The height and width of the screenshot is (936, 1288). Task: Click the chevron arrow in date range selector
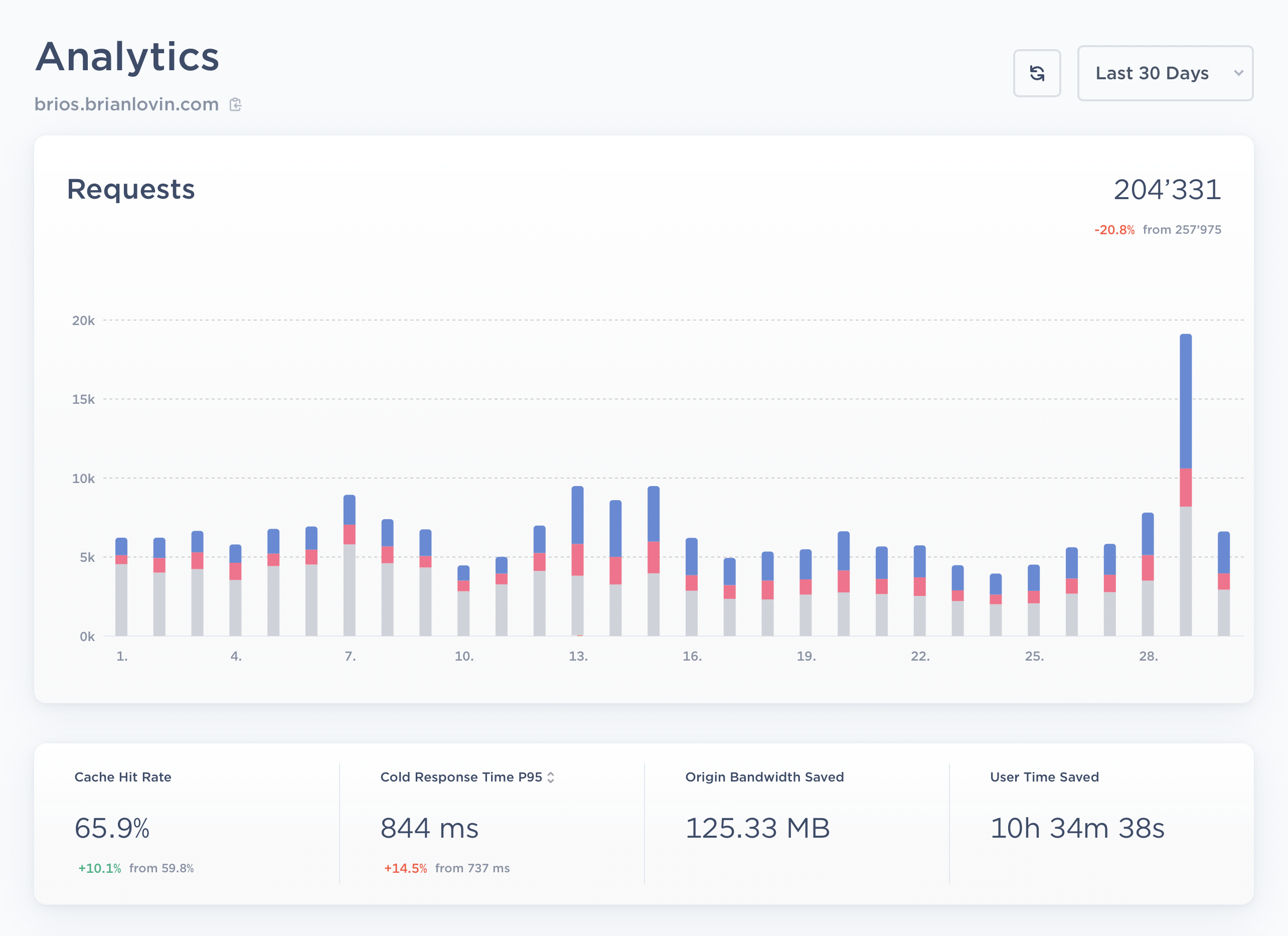[x=1238, y=73]
